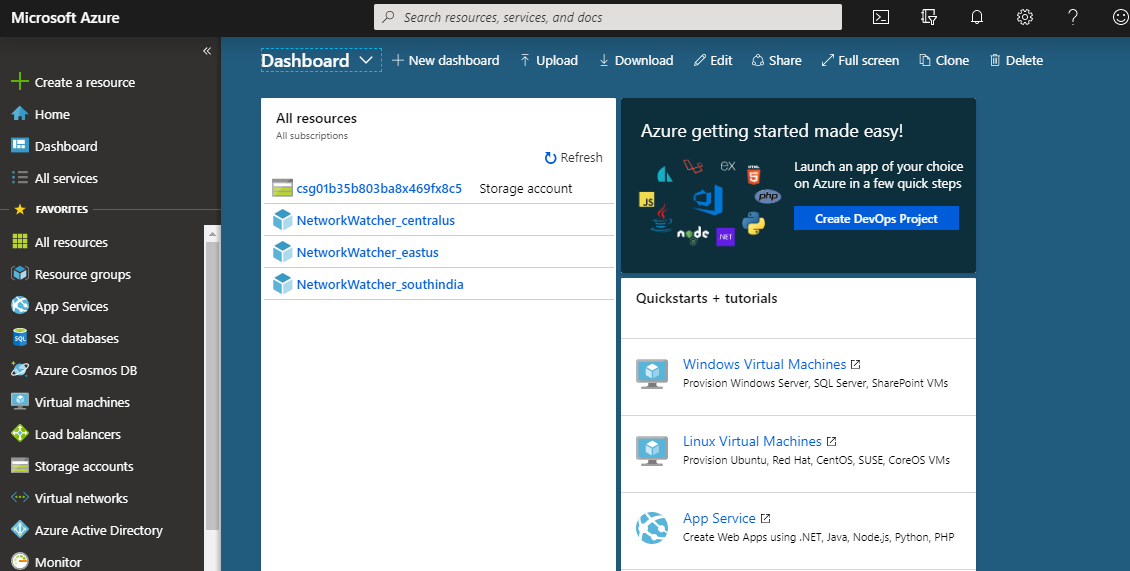Screen dimensions: 1130x571
Task: Open portal settings gear icon
Action: click(1025, 17)
